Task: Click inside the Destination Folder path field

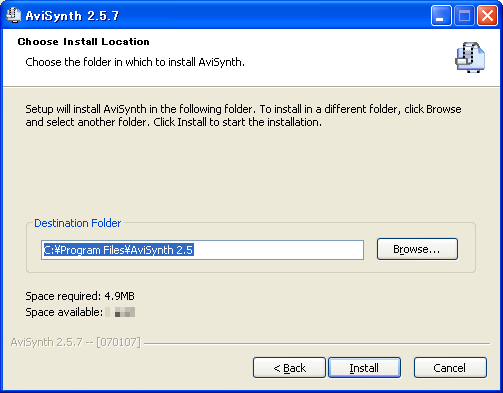Action: [202, 250]
